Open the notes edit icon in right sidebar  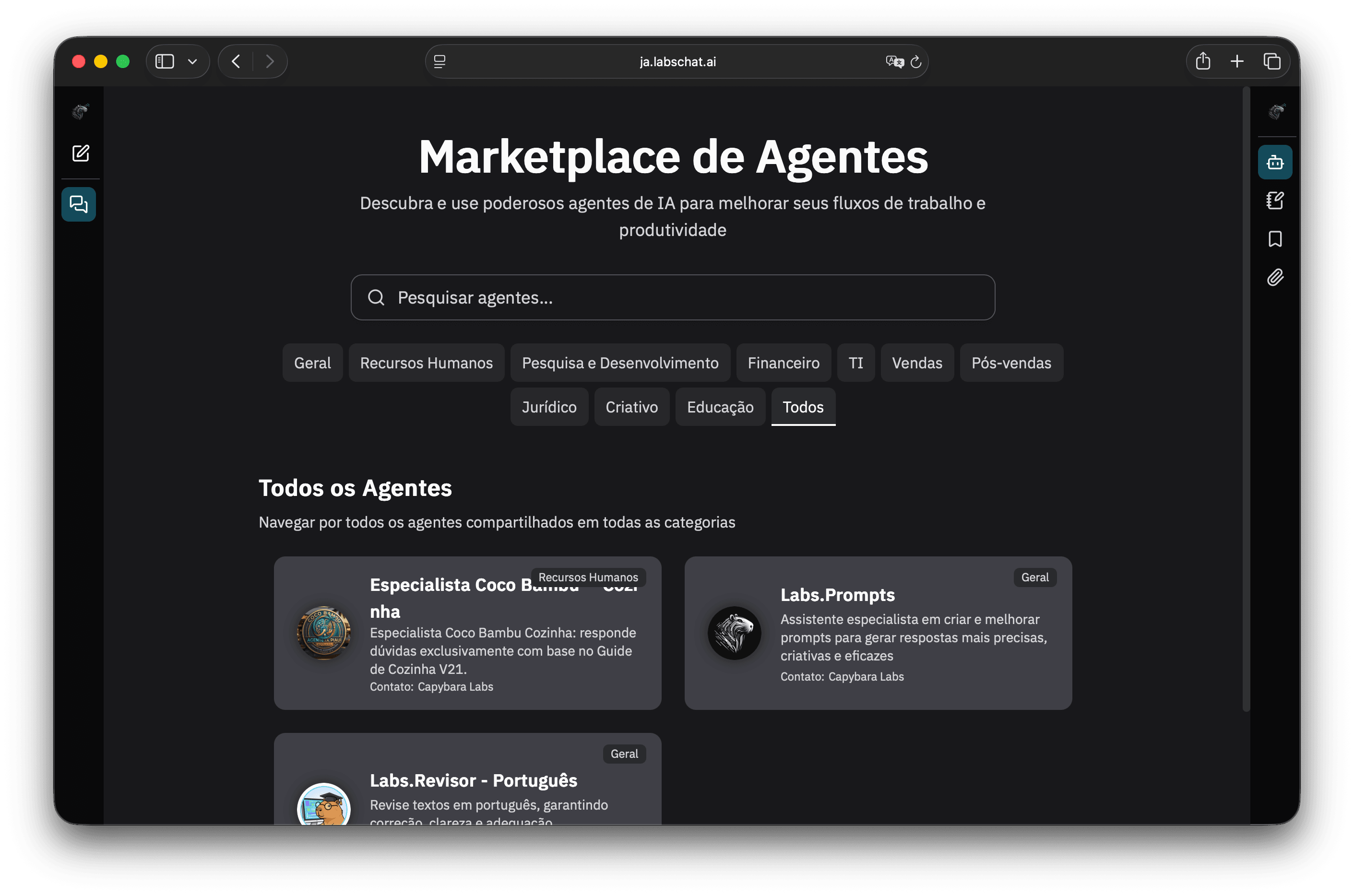tap(1274, 200)
